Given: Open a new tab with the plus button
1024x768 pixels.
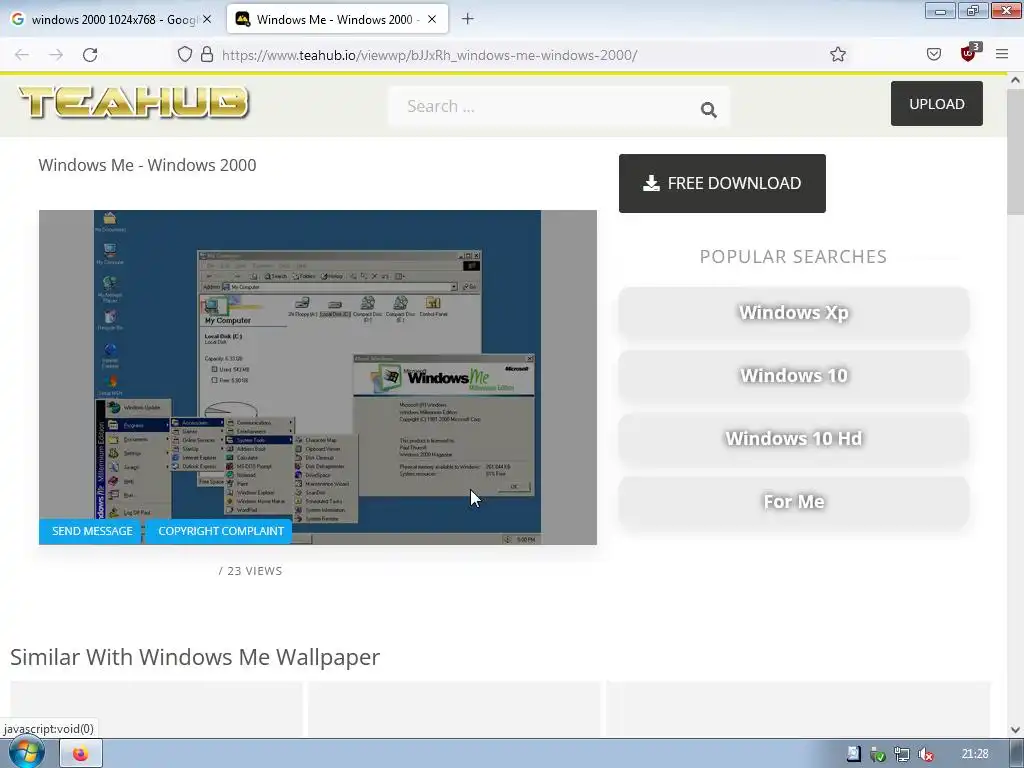Looking at the screenshot, I should [468, 19].
